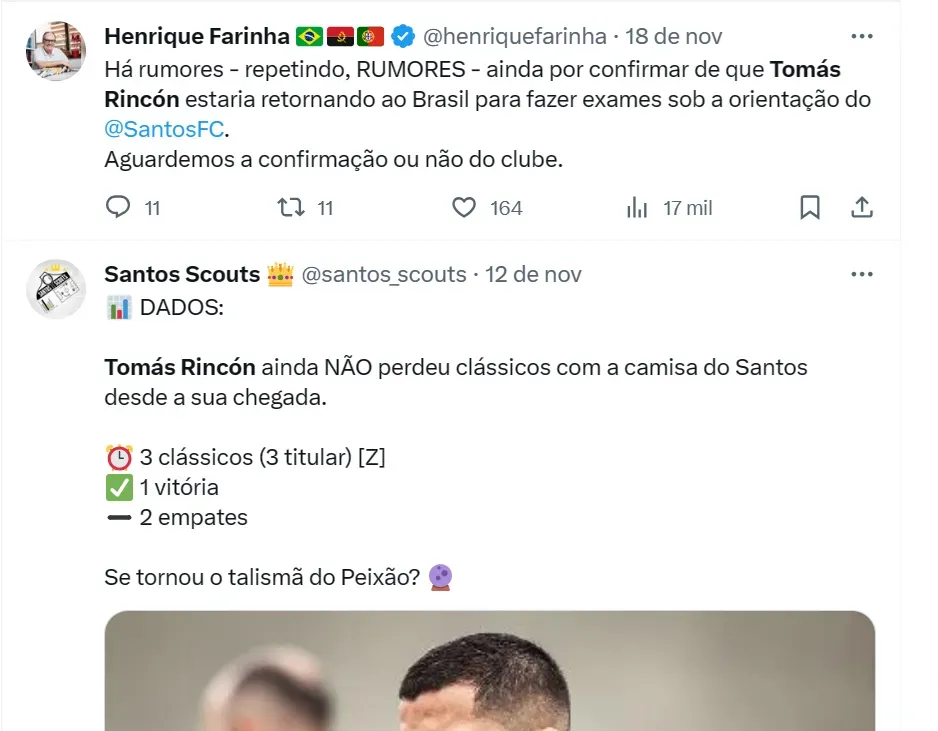Open more options on Henrique Farinha's tweet
938x731 pixels.
(x=861, y=36)
